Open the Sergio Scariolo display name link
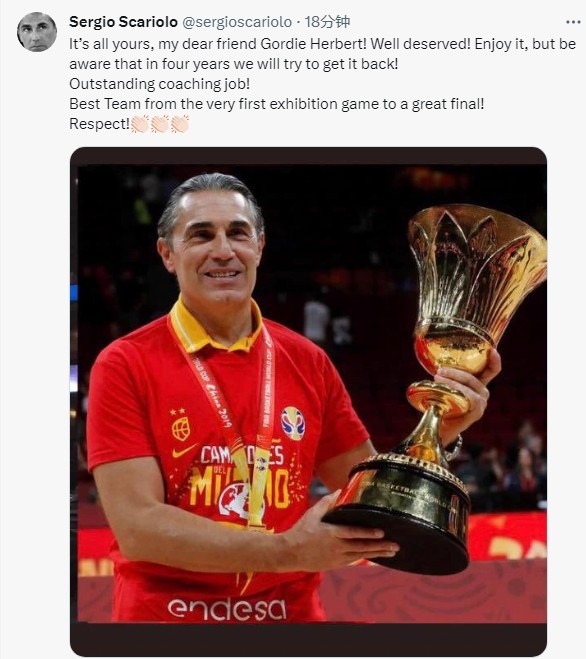The image size is (586, 659). (123, 22)
